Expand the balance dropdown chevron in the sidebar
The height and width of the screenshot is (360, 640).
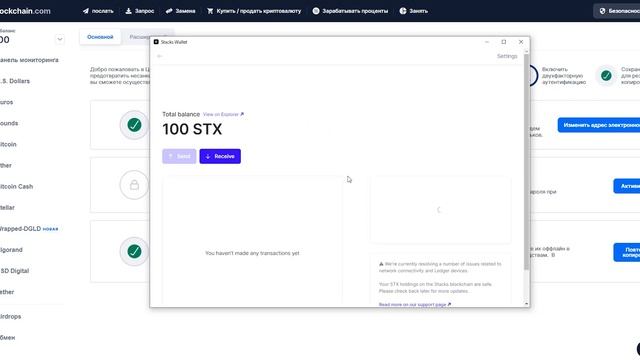pos(60,40)
